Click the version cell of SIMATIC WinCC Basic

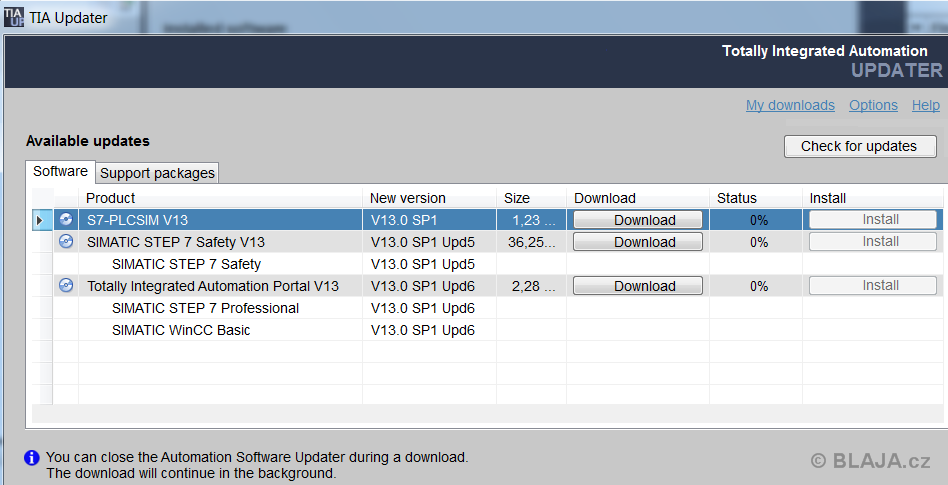[429, 330]
